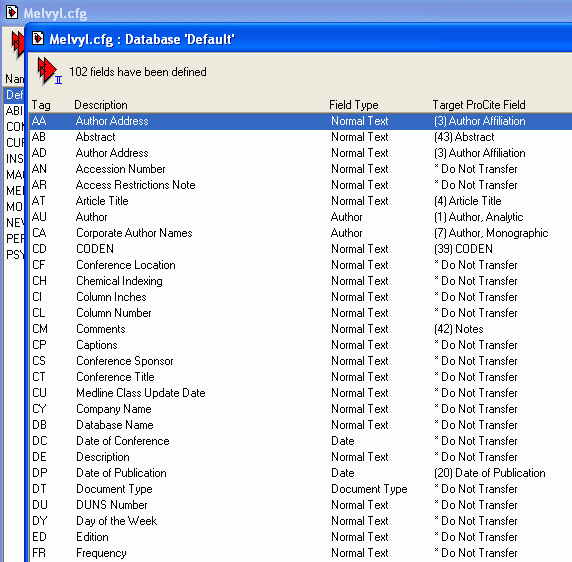
Task: Select the CM Comments row
Action: (x=301, y=329)
